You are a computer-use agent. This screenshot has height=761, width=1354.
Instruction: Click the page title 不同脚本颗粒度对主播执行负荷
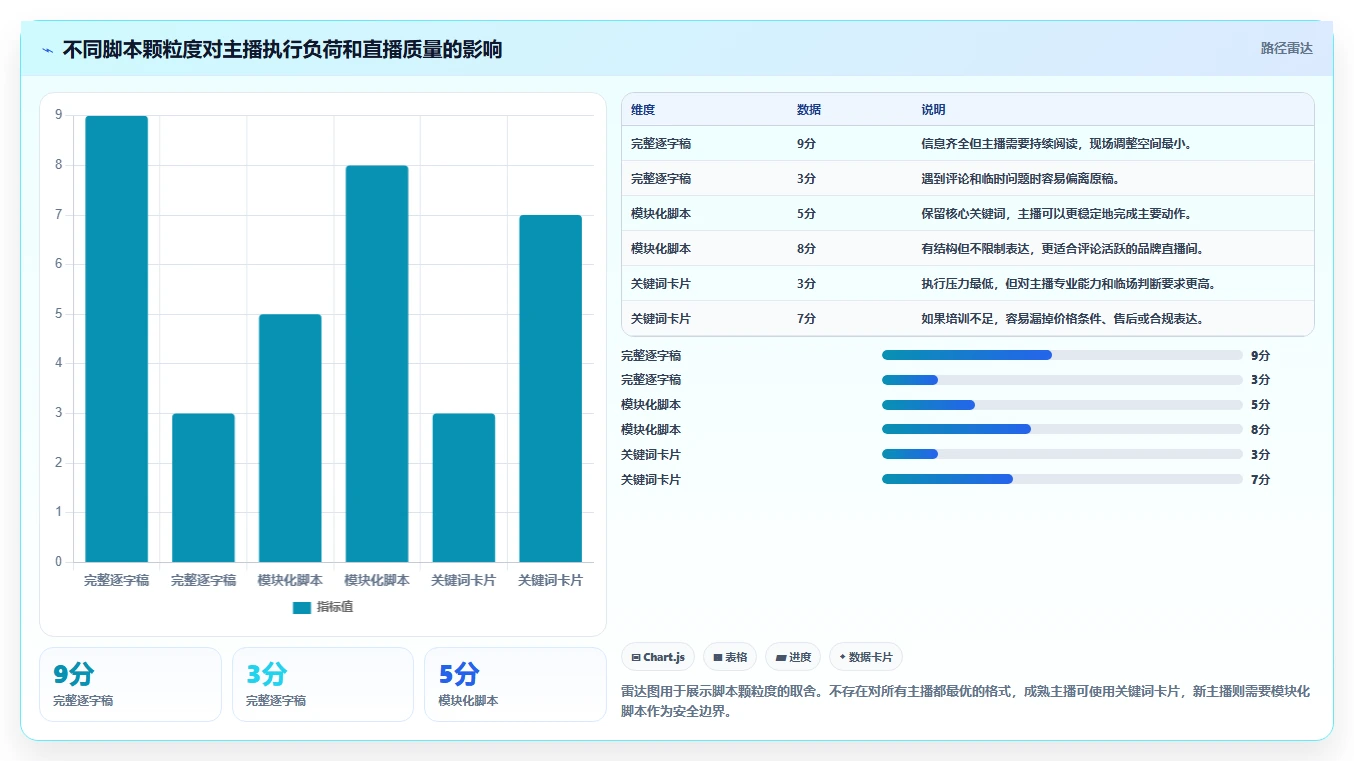(x=282, y=49)
